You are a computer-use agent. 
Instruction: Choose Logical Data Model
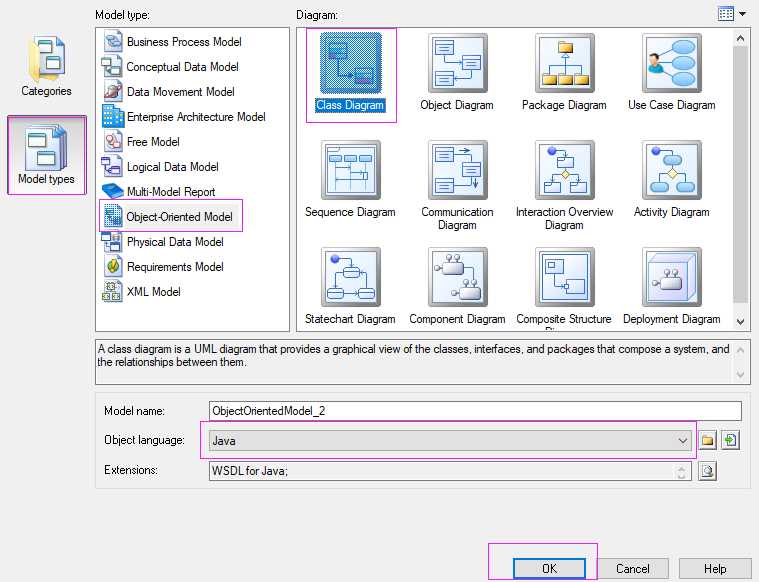160,167
